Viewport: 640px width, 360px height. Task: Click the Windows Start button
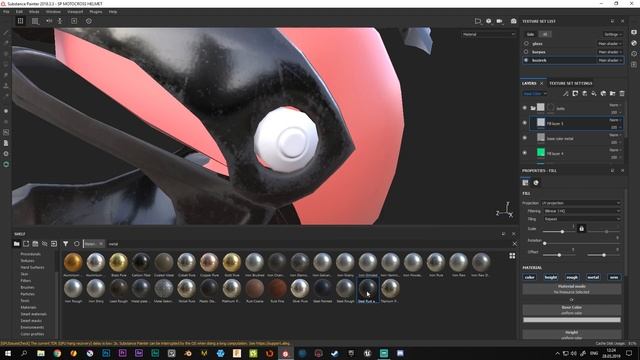pyautogui.click(x=8, y=353)
